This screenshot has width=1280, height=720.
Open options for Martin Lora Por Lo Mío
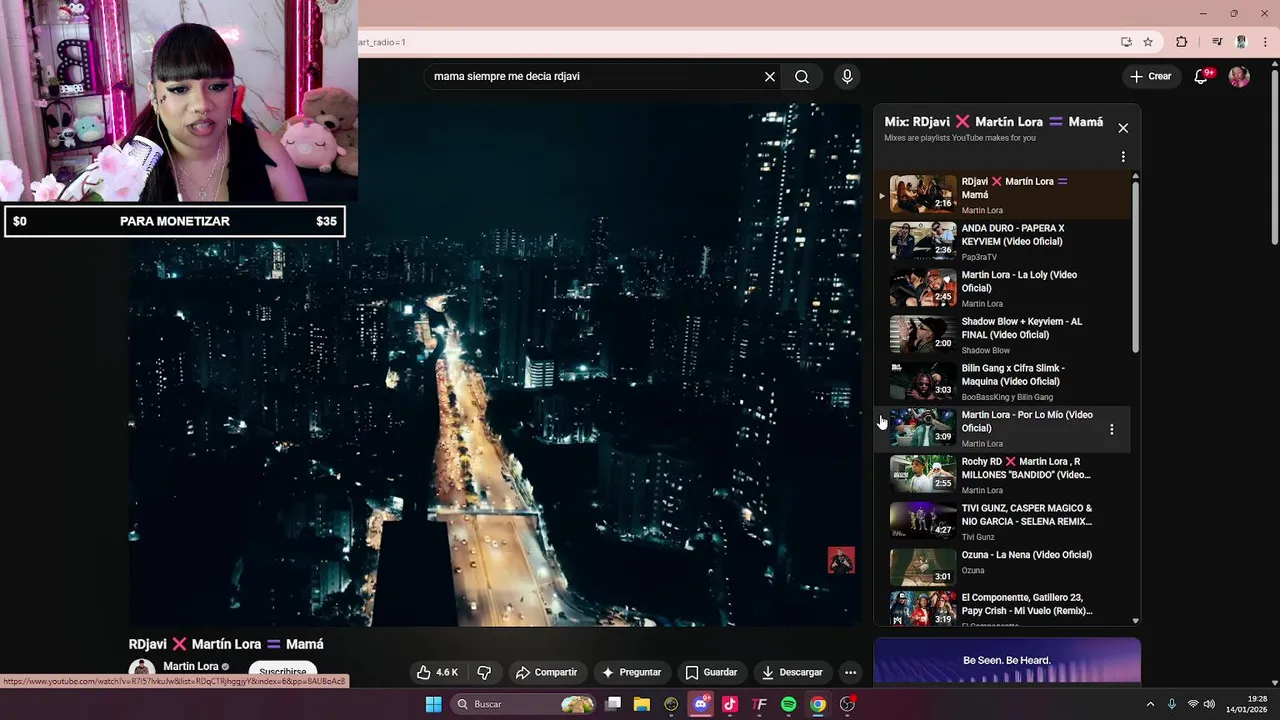1111,429
